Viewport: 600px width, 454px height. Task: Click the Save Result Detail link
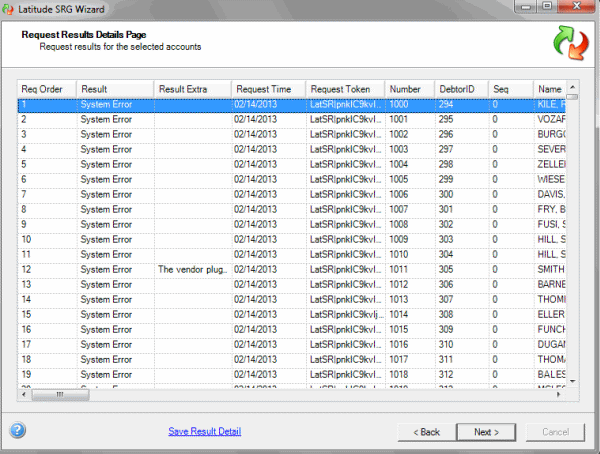tap(205, 431)
